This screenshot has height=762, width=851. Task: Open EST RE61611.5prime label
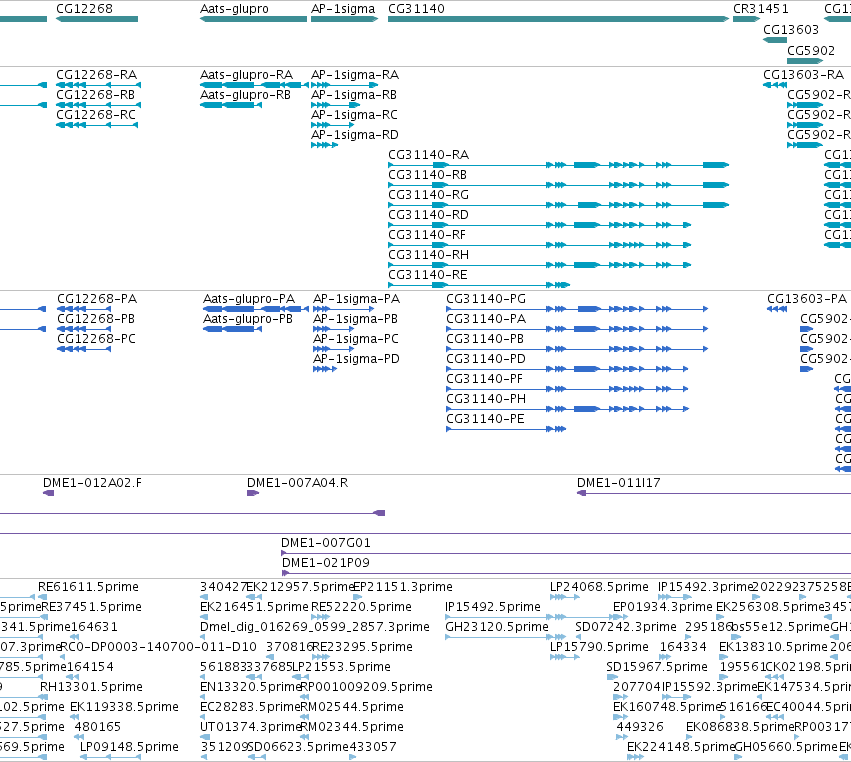(x=88, y=587)
